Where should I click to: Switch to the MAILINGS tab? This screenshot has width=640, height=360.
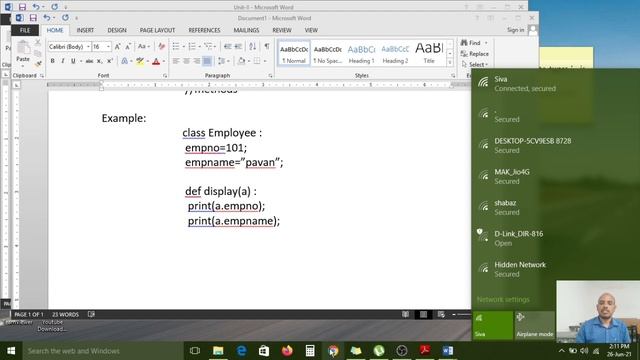(246, 30)
